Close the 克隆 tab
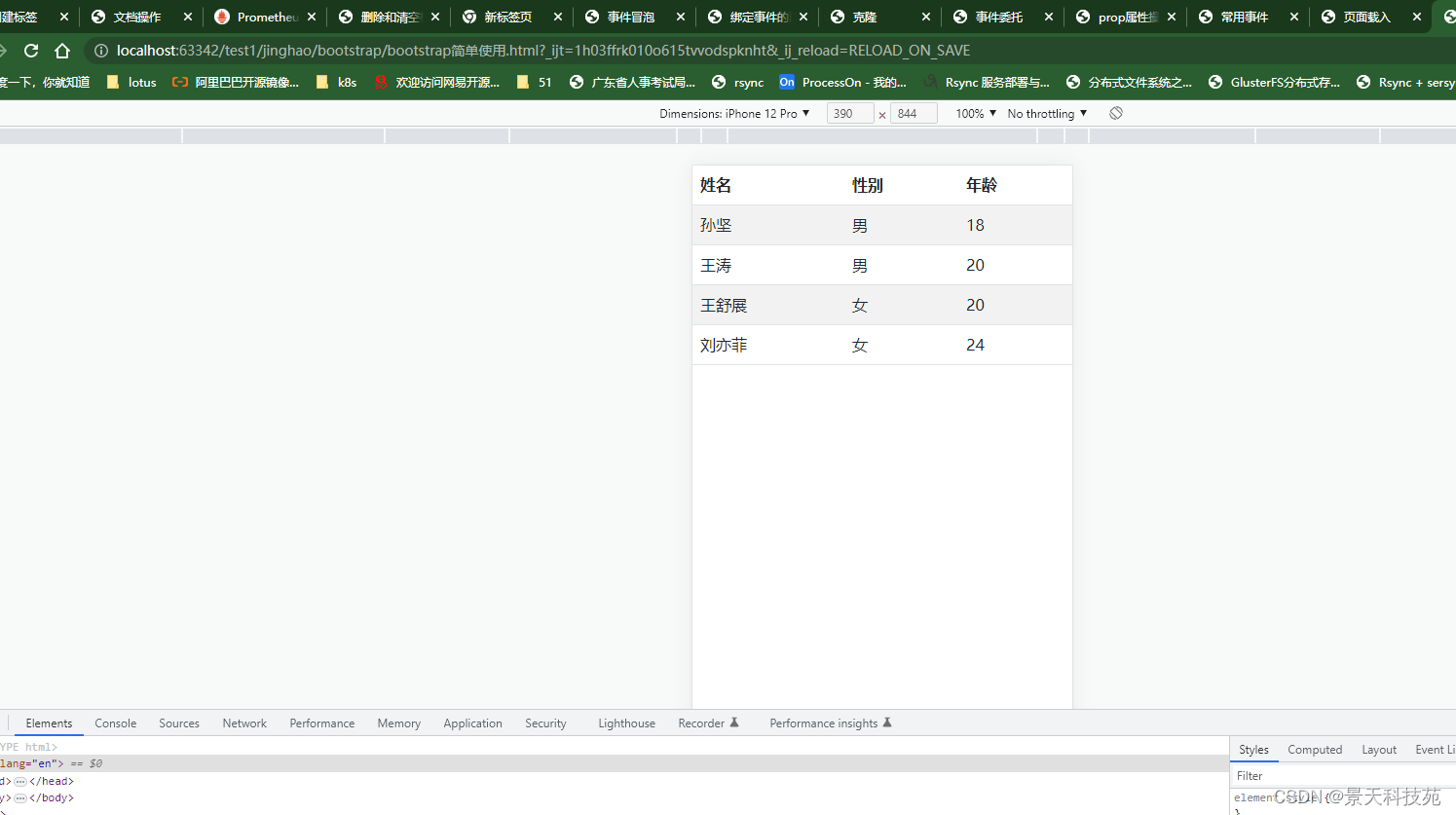The width and height of the screenshot is (1456, 815). click(926, 17)
